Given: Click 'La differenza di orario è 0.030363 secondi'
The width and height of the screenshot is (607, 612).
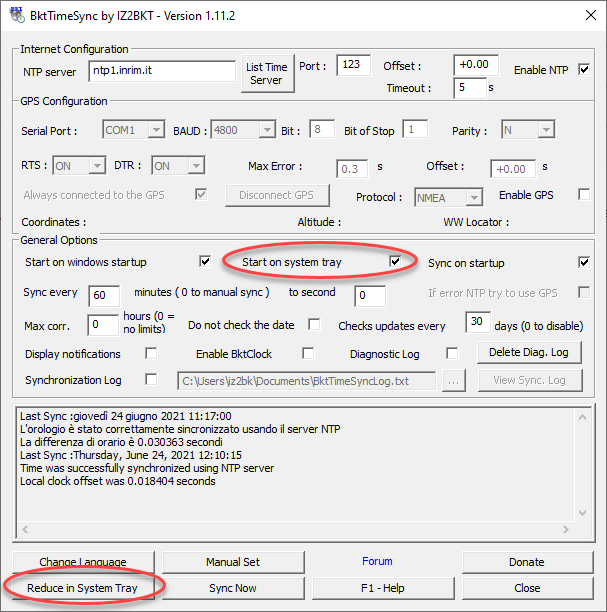Looking at the screenshot, I should tap(121, 442).
